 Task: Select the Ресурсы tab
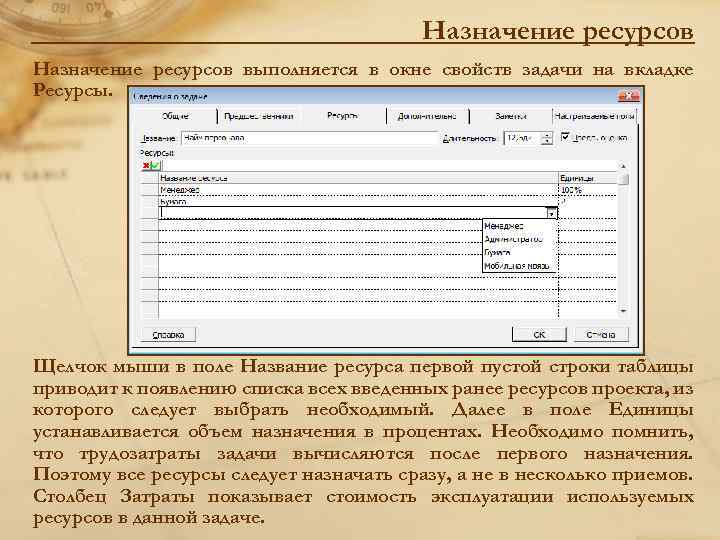tap(343, 116)
